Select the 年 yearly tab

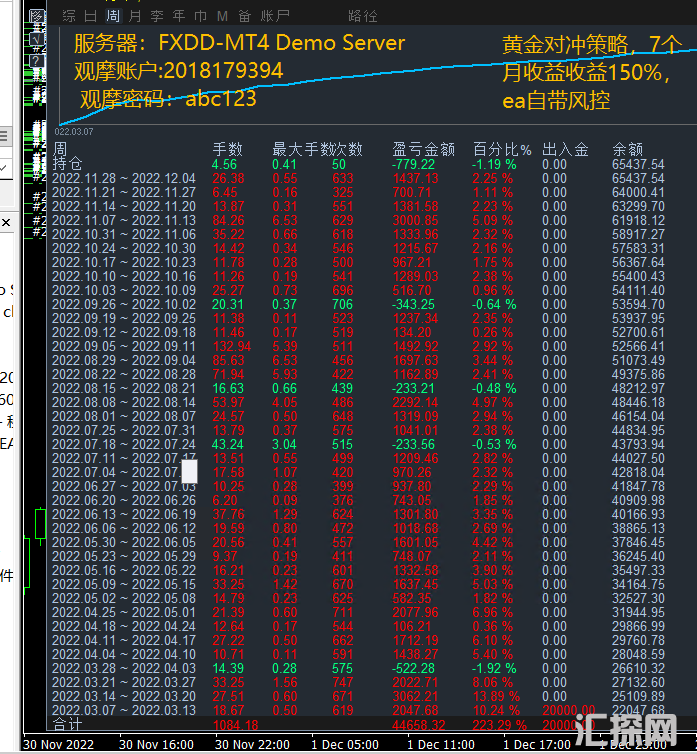179,16
